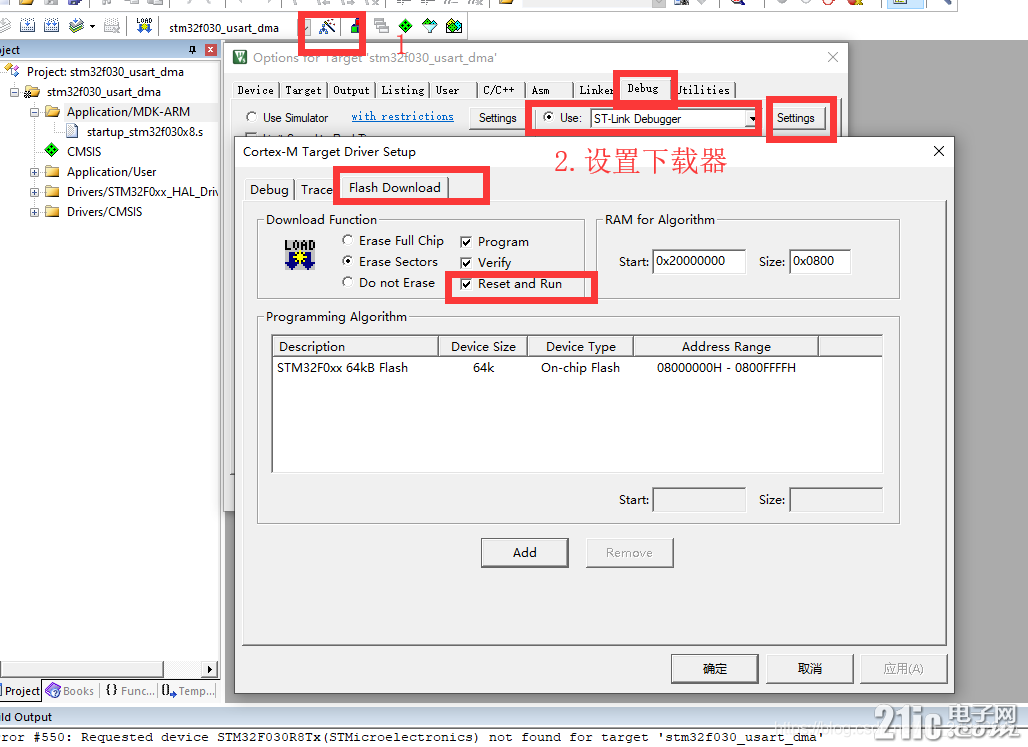Collapse the stm32f030_usart_dma target node

[14, 92]
